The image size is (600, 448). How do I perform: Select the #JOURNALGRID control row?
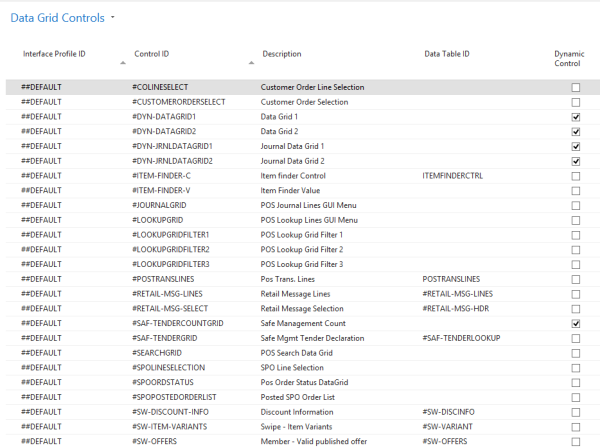click(x=161, y=205)
